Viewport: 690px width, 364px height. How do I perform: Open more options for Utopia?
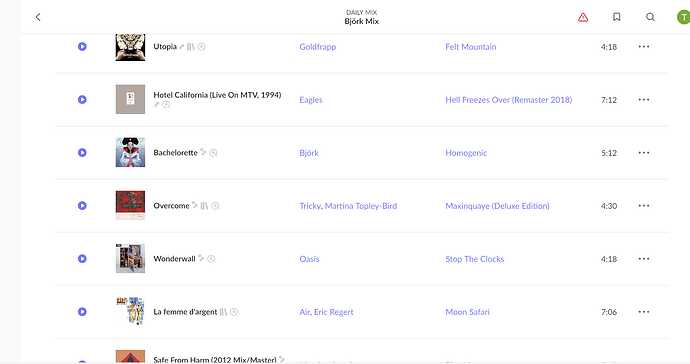point(644,47)
